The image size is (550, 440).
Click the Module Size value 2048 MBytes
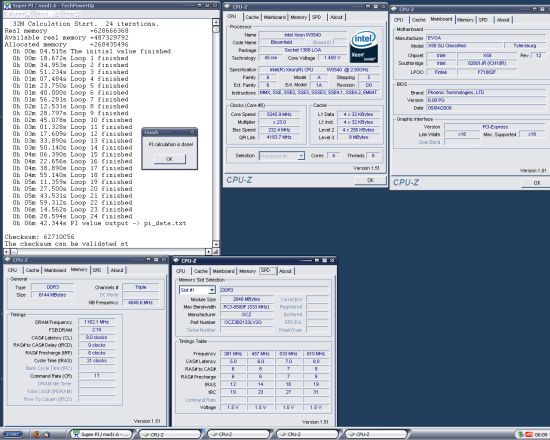point(247,299)
